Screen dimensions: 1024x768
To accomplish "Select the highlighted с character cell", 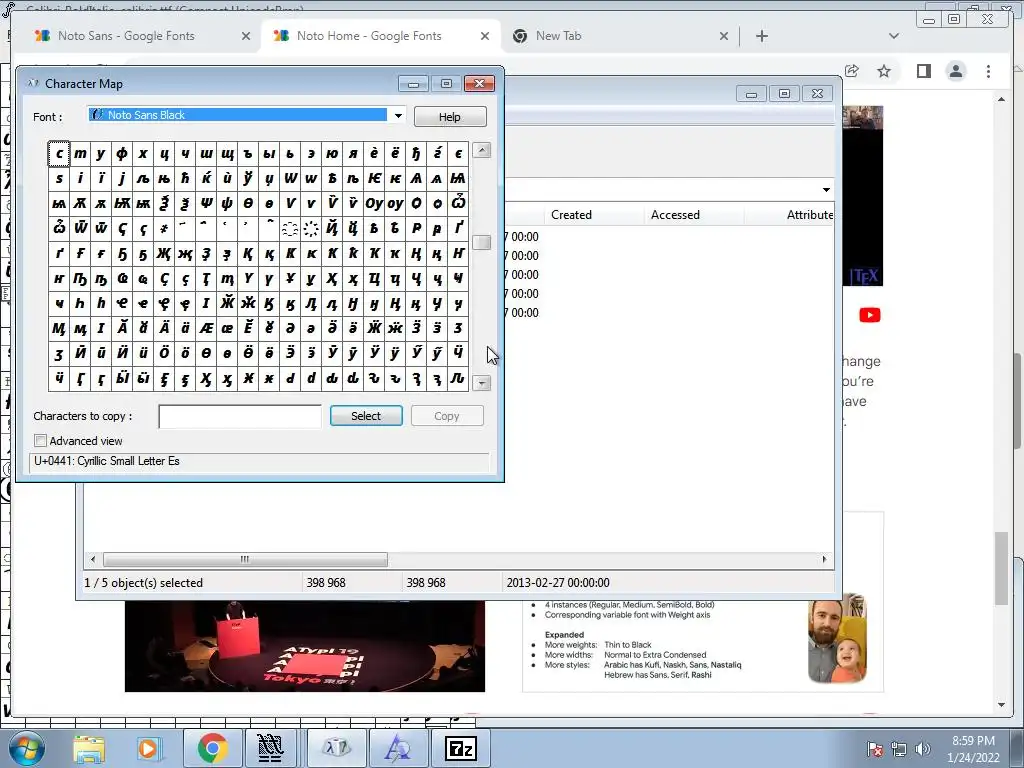I will (x=59, y=153).
